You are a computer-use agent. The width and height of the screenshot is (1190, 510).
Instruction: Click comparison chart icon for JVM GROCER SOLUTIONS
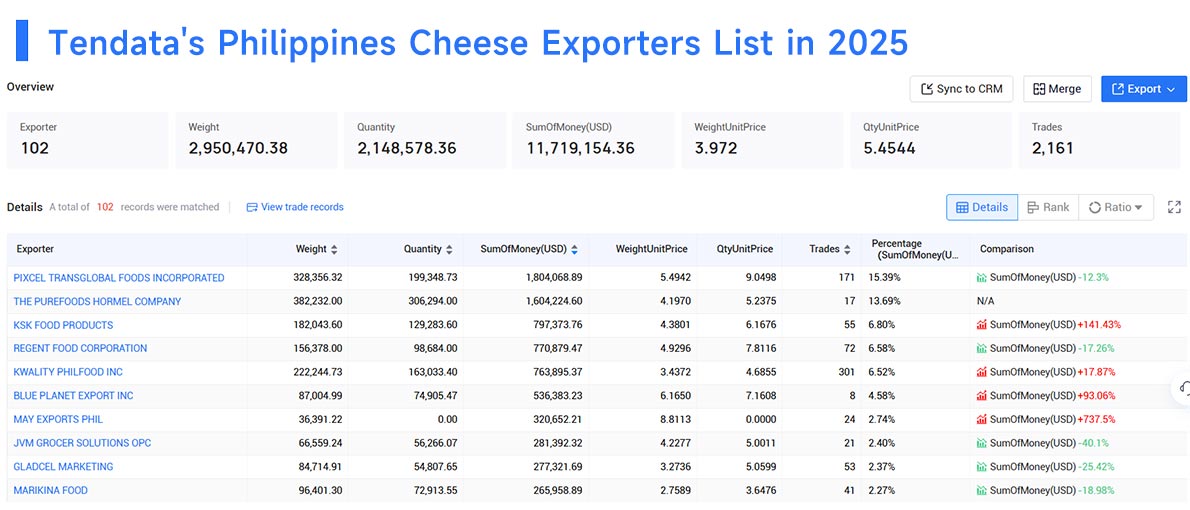click(x=982, y=443)
